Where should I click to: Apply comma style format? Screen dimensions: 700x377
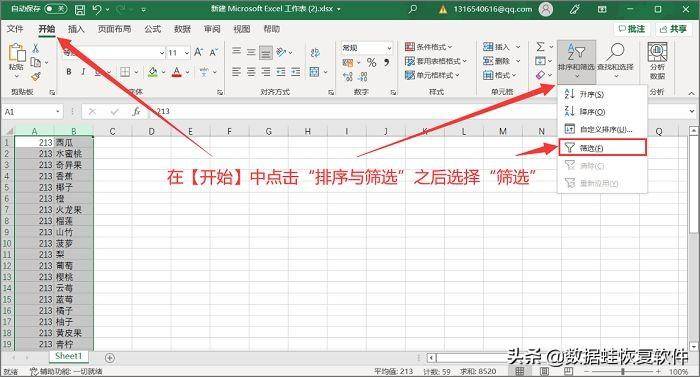386,63
